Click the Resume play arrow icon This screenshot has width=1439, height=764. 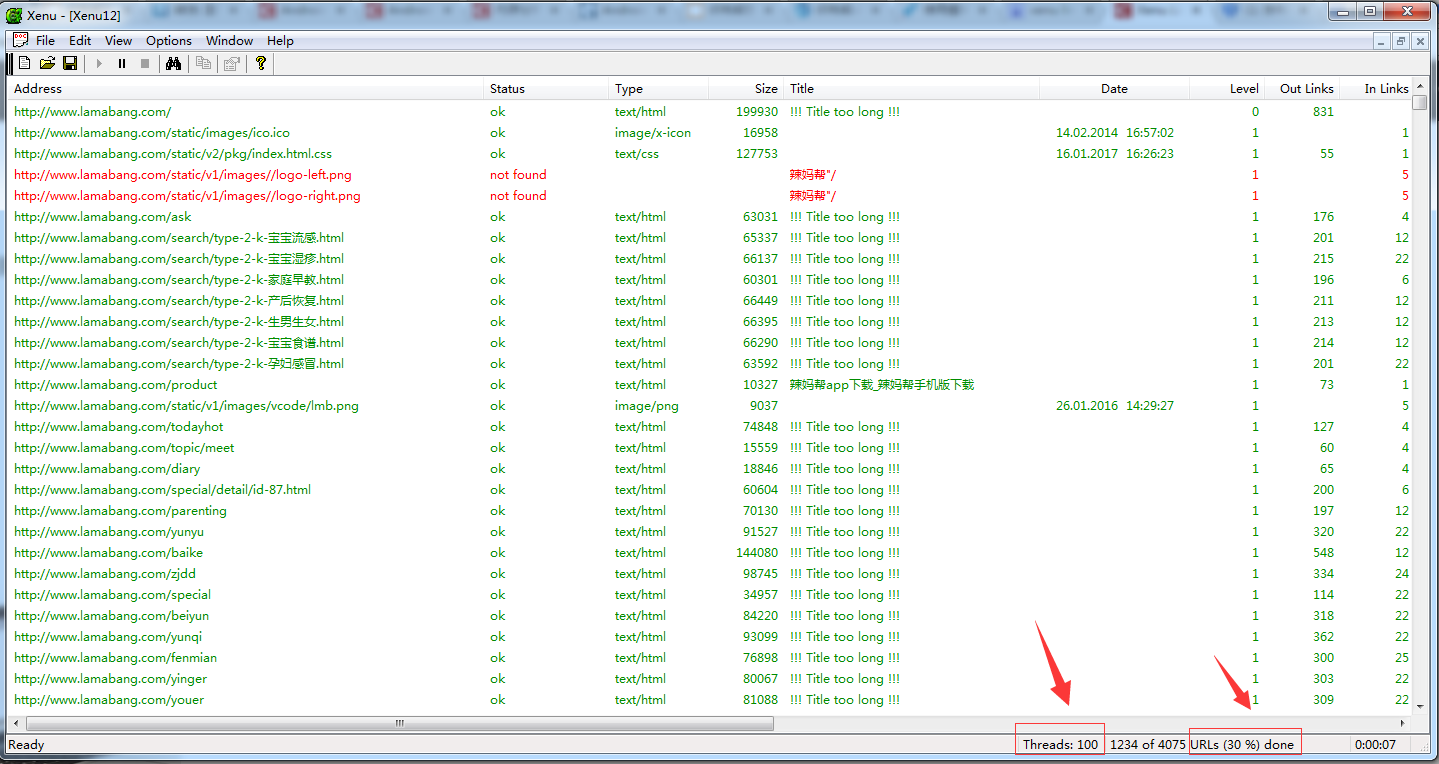coord(99,63)
